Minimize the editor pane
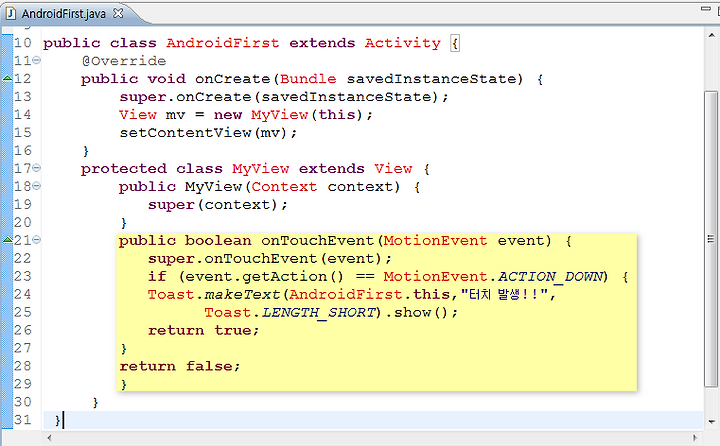720x446 pixels. (x=706, y=8)
